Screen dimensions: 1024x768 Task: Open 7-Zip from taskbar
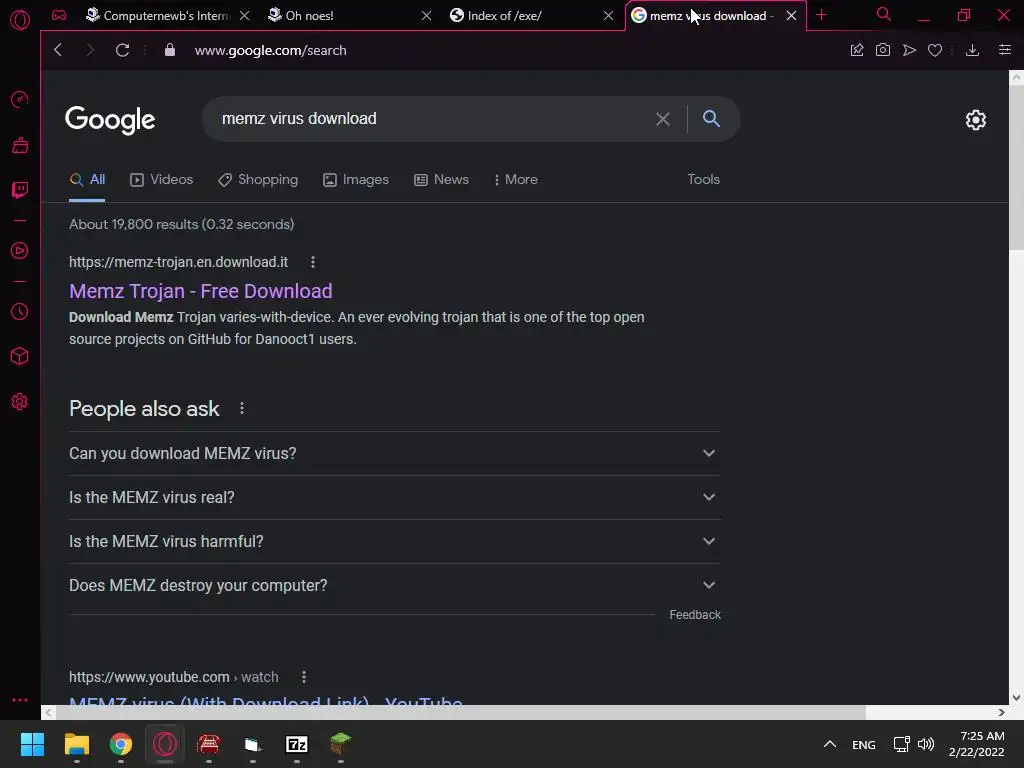coord(297,744)
